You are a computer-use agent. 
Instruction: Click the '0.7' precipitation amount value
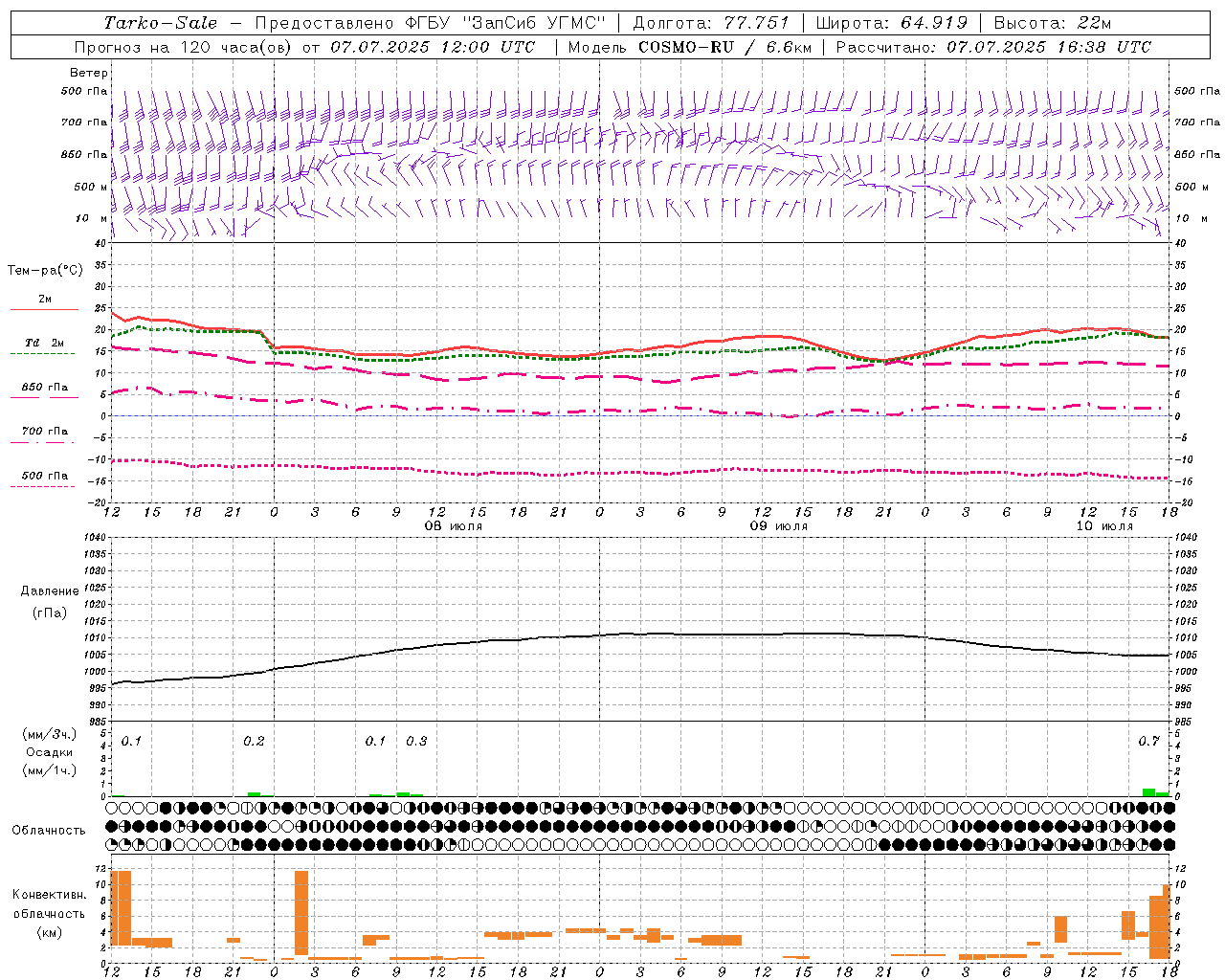coord(1148,742)
